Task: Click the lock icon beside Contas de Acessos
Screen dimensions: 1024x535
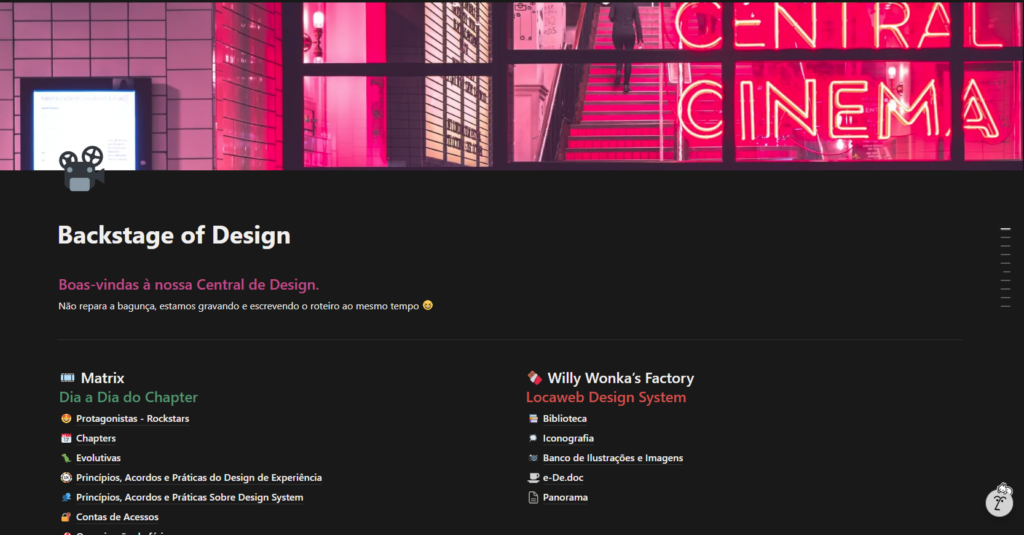Action: pyautogui.click(x=66, y=517)
